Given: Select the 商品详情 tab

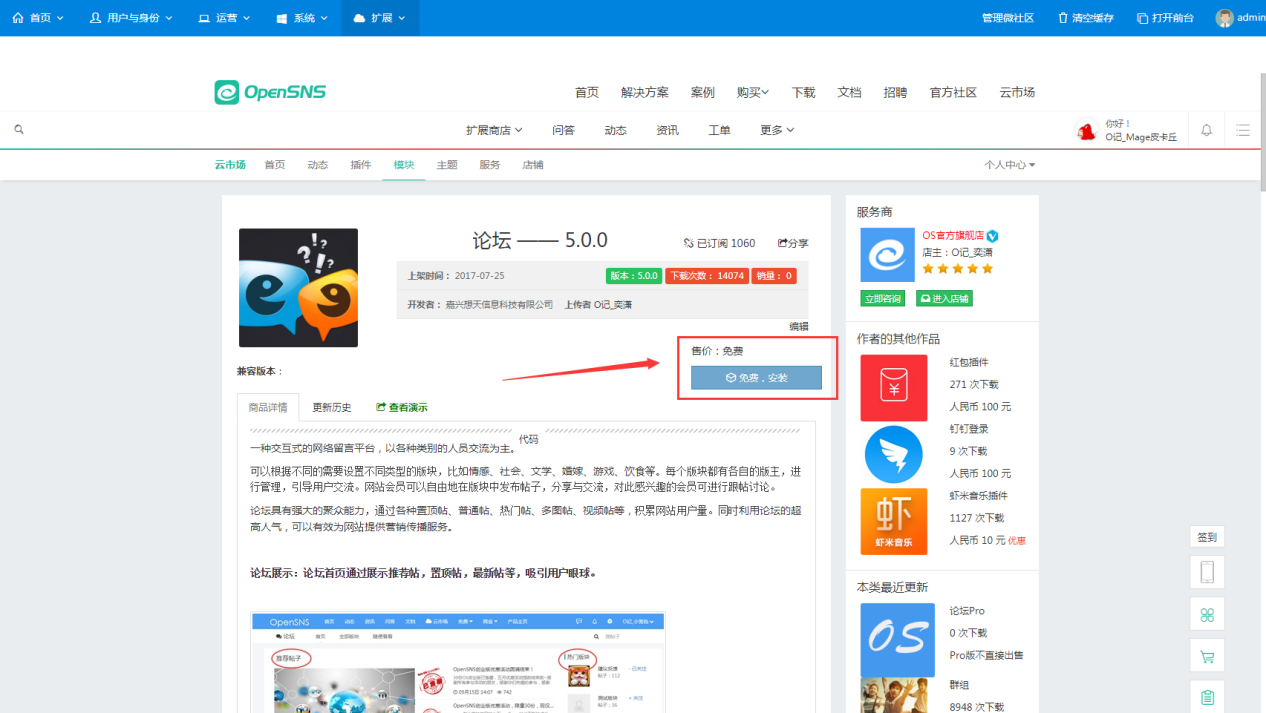Looking at the screenshot, I should [268, 407].
